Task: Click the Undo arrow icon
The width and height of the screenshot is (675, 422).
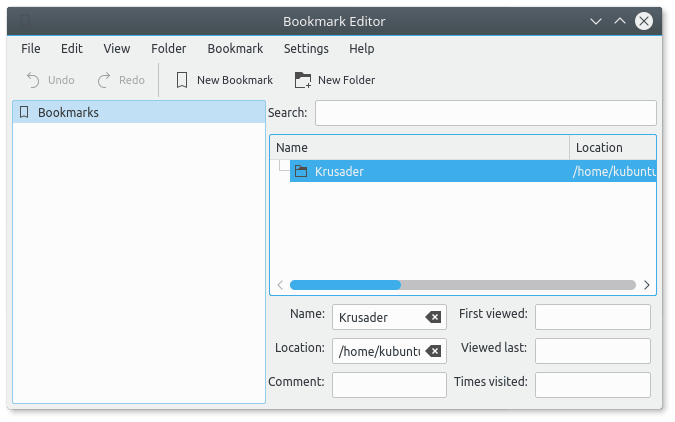Action: click(x=33, y=80)
